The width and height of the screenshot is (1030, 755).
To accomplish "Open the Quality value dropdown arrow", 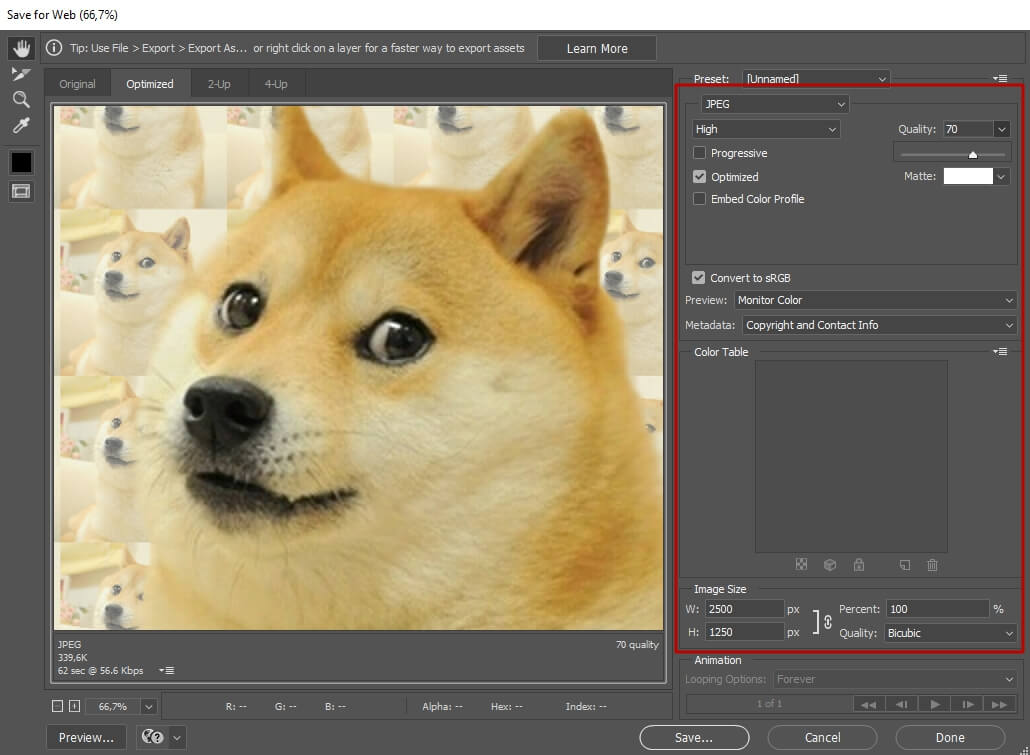I will point(1002,129).
